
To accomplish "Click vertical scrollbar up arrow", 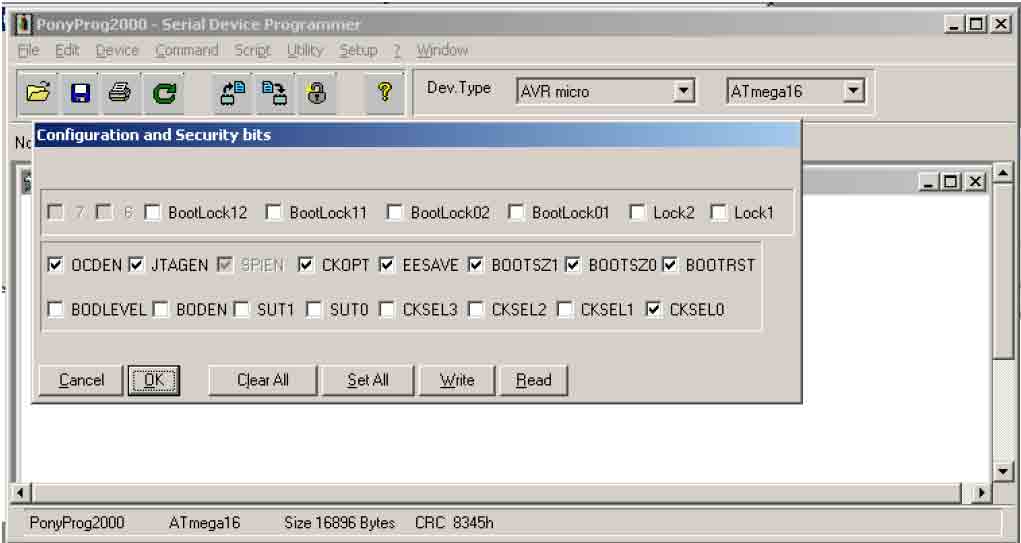I will click(x=1003, y=173).
